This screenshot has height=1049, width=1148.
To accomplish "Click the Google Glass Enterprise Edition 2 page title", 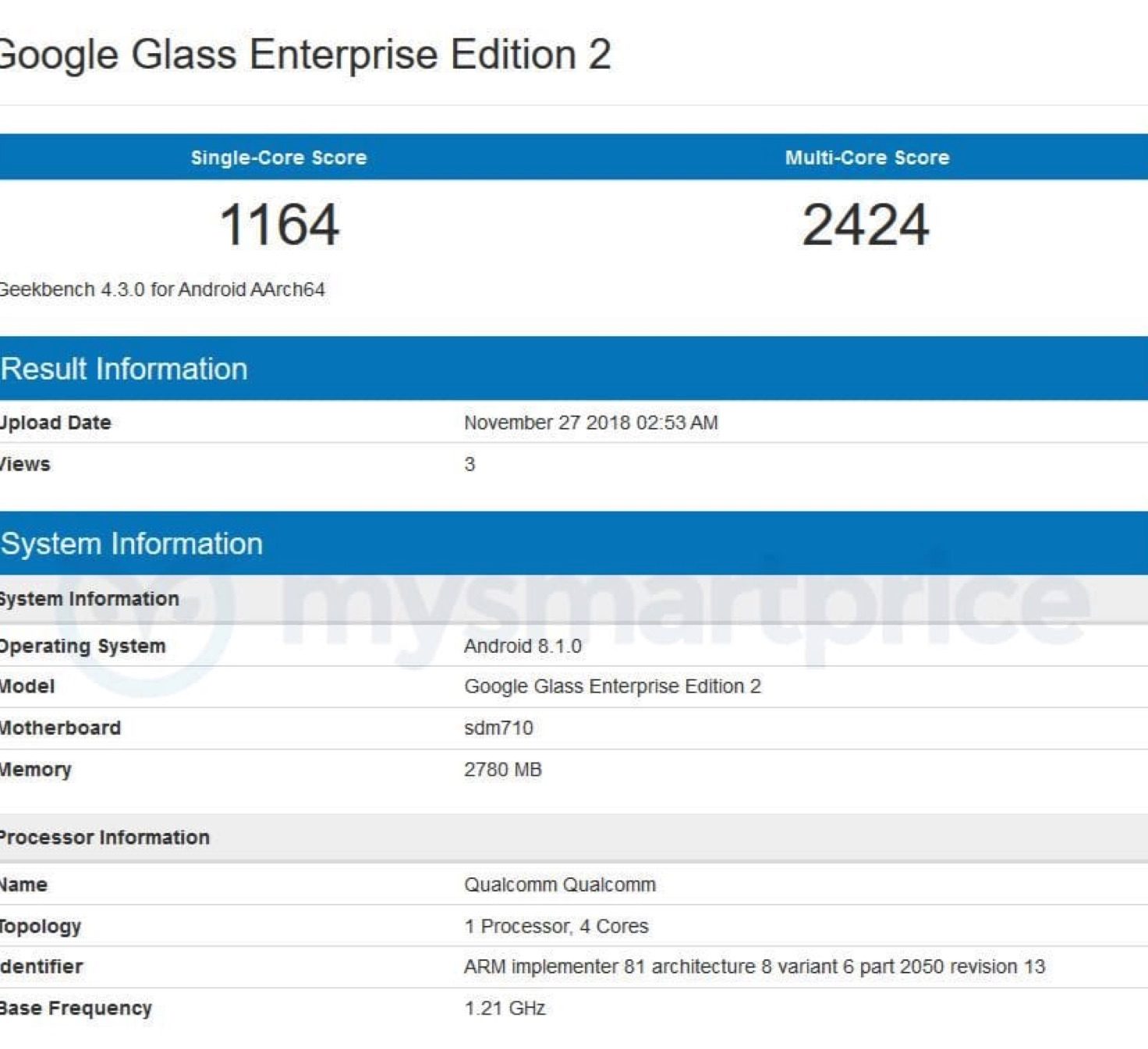I will click(304, 55).
